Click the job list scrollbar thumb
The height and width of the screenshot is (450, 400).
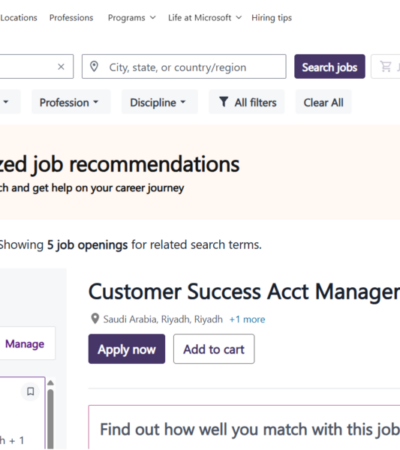[x=51, y=419]
